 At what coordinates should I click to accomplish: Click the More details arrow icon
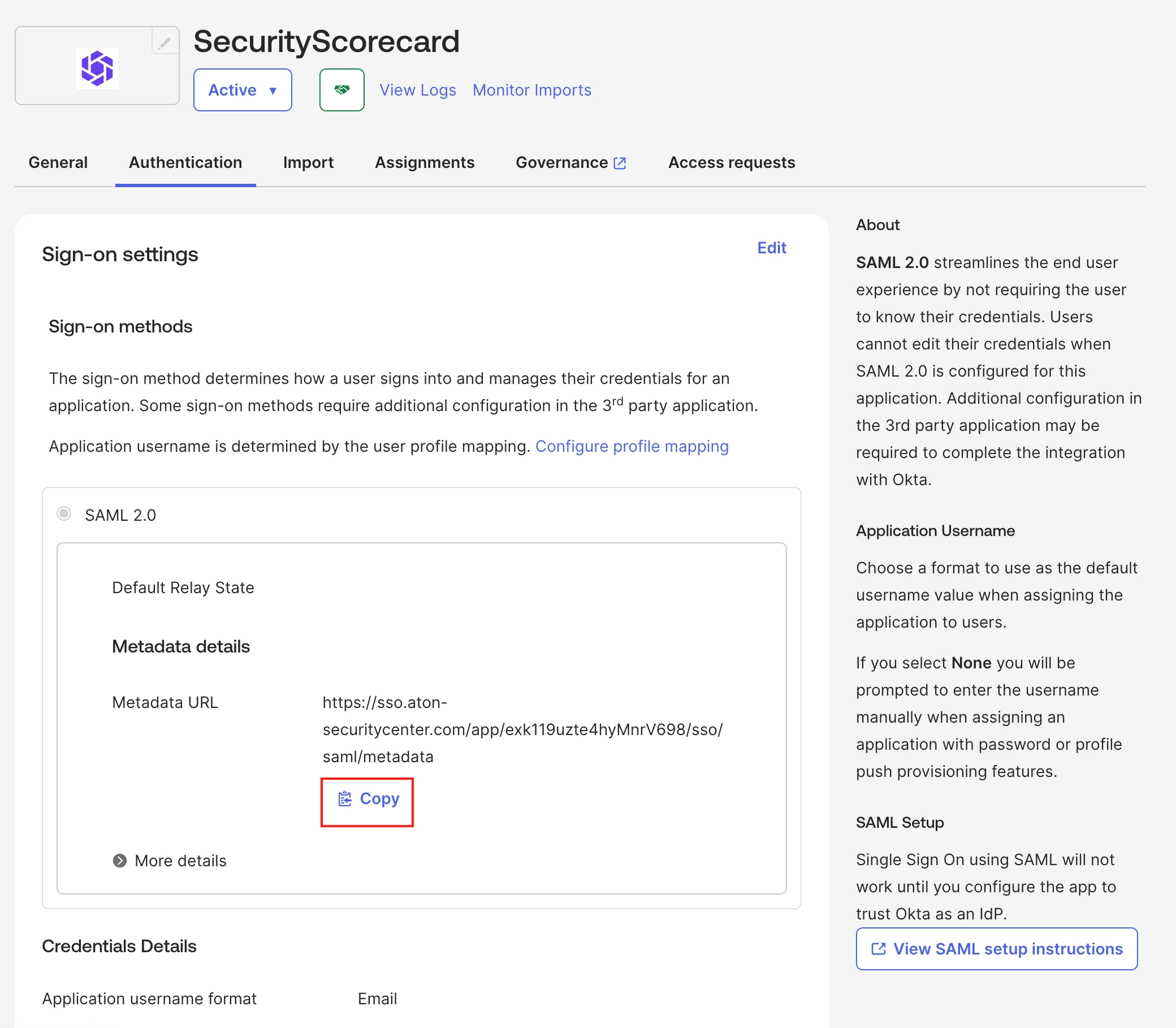pyautogui.click(x=119, y=860)
